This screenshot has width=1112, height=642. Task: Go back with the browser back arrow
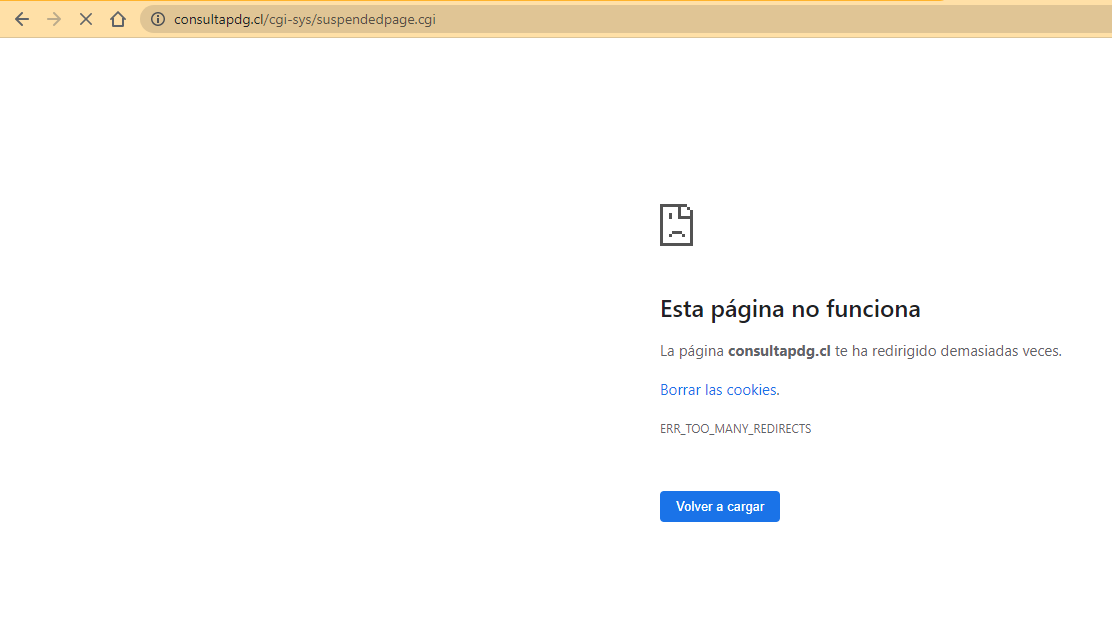(x=22, y=19)
